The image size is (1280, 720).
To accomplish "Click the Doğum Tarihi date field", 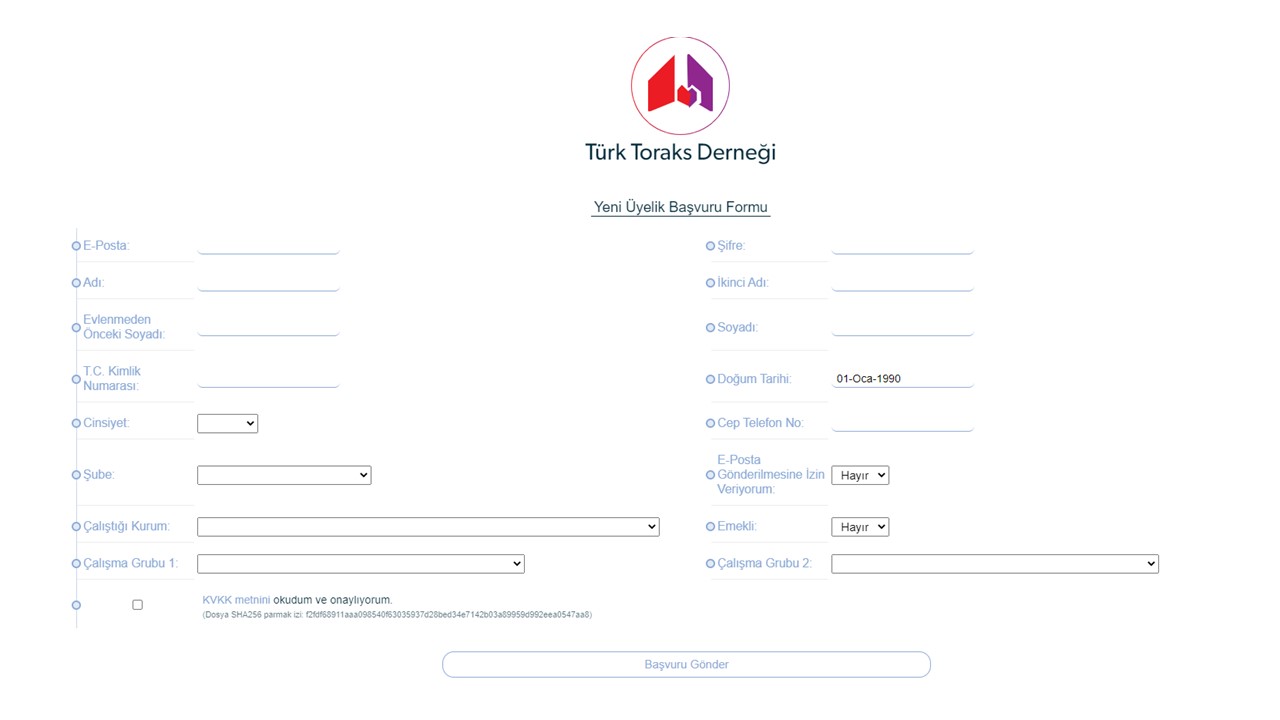I will point(902,379).
